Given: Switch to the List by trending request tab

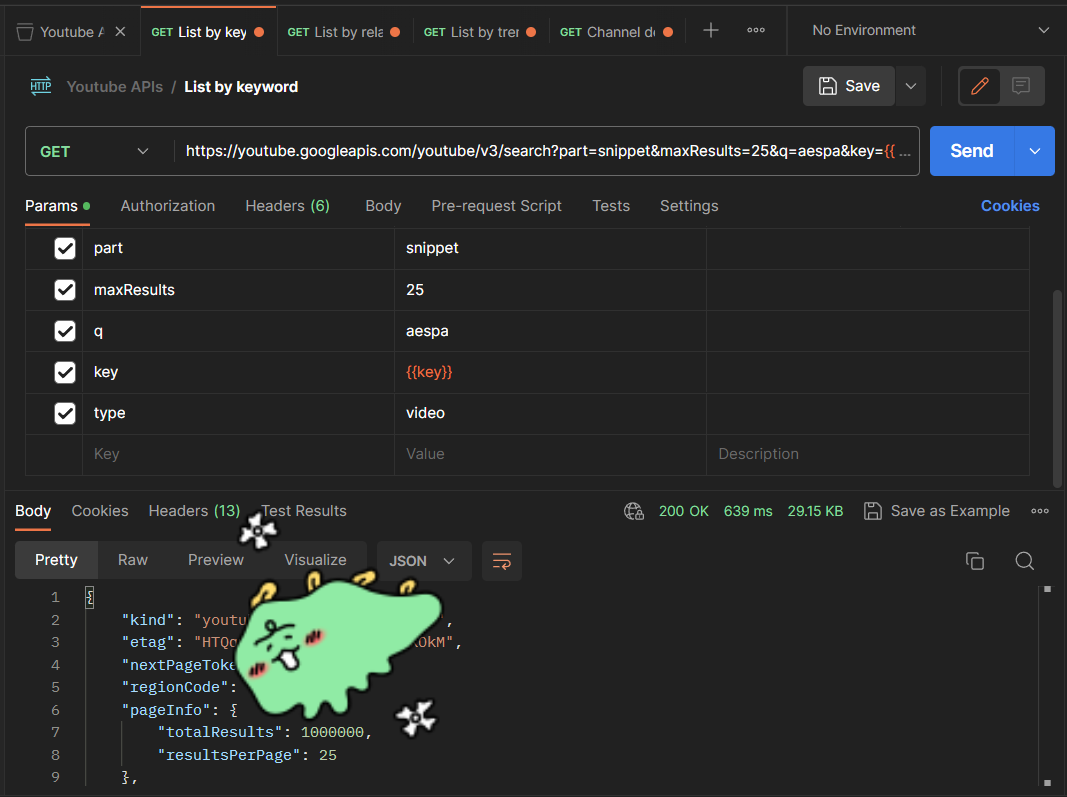Looking at the screenshot, I should coord(480,32).
